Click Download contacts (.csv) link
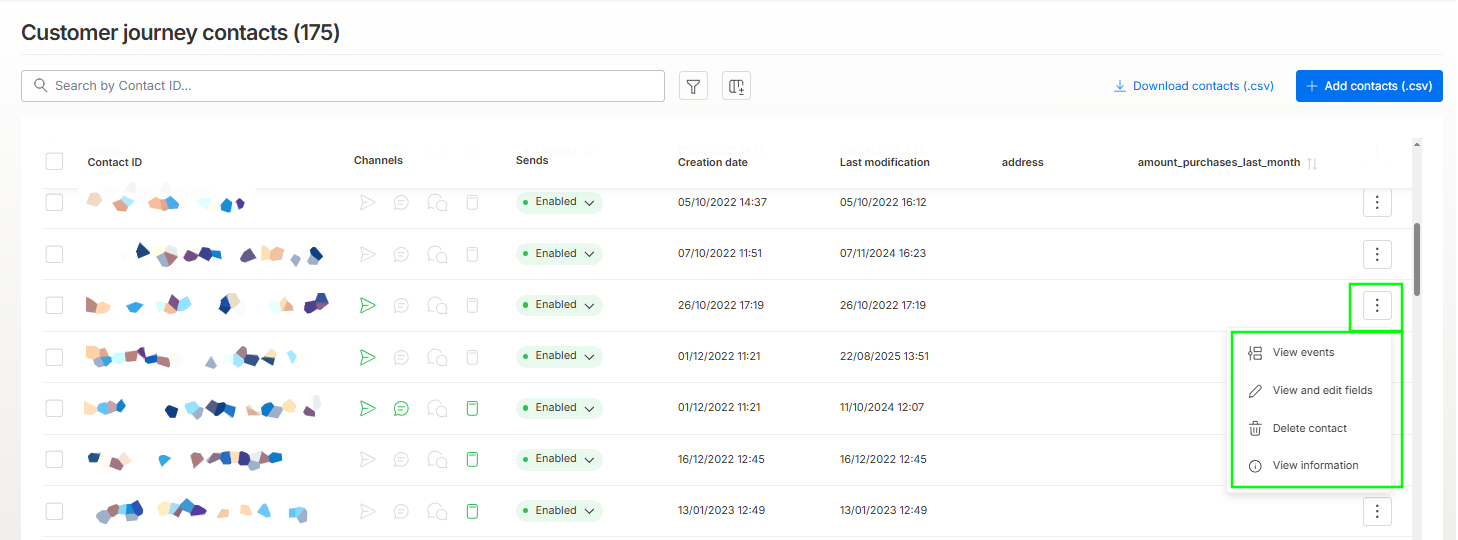Image resolution: width=1458 pixels, height=540 pixels. click(x=1194, y=86)
